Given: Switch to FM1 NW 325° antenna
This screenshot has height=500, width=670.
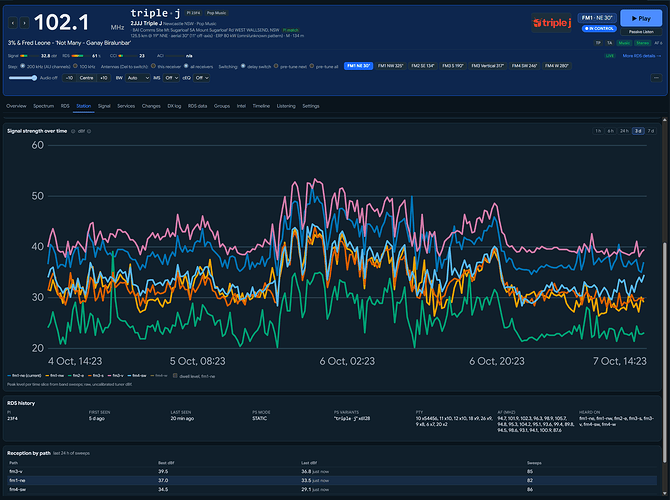Looking at the screenshot, I should [x=391, y=66].
